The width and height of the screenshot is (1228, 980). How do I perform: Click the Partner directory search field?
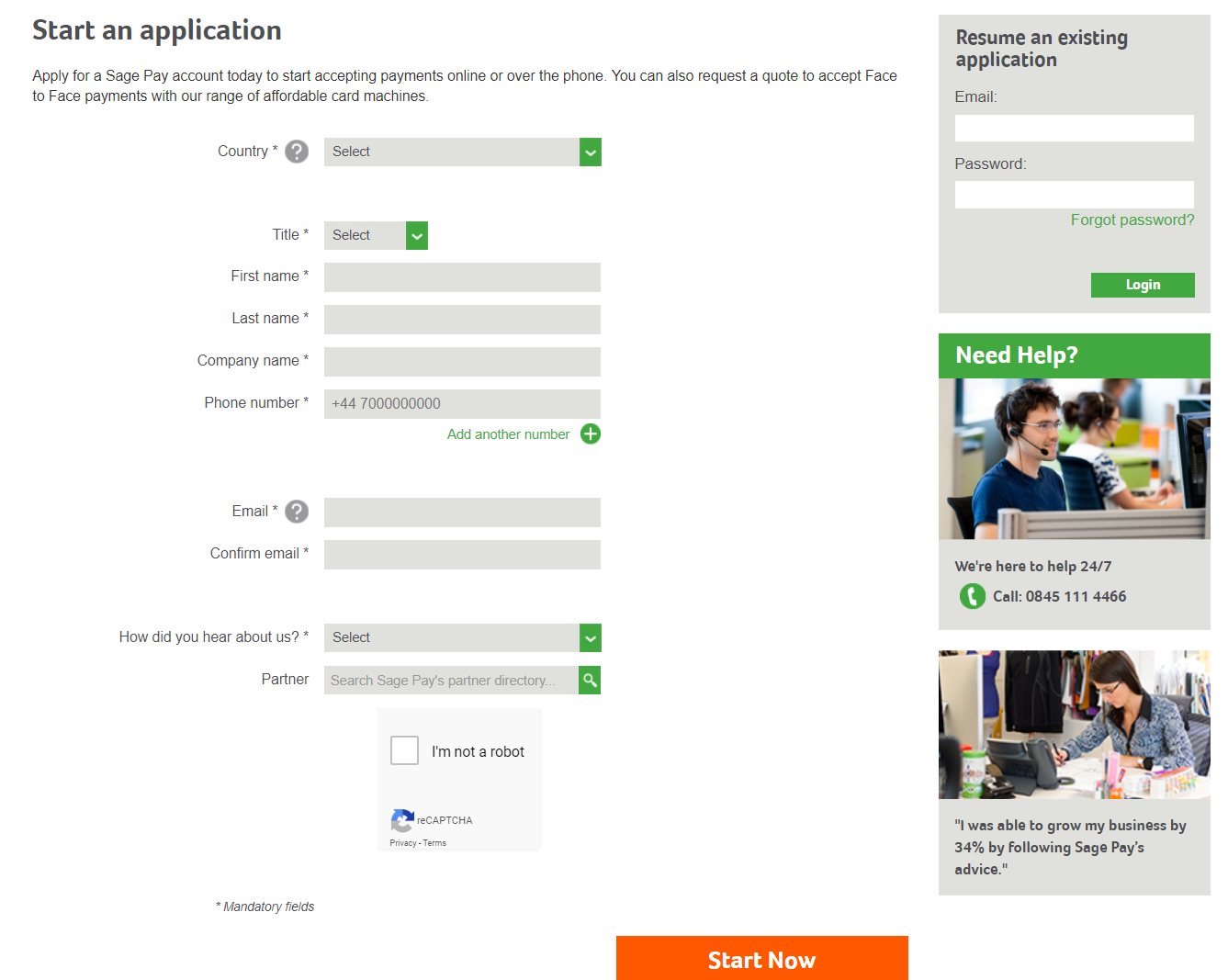tap(451, 681)
